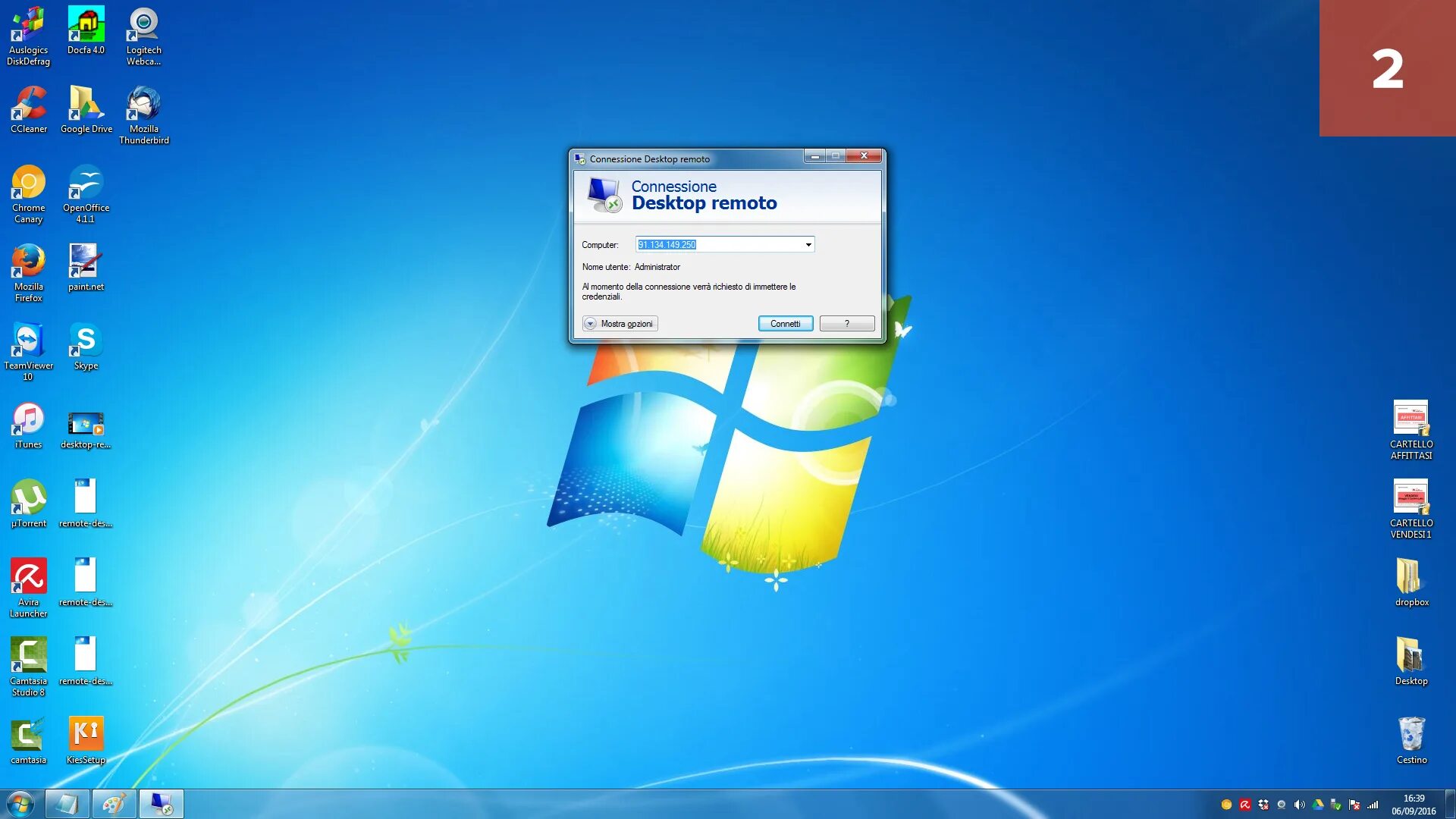Select the CARTELLO AFFITTASI file icon
The height and width of the screenshot is (819, 1456).
[x=1411, y=429]
